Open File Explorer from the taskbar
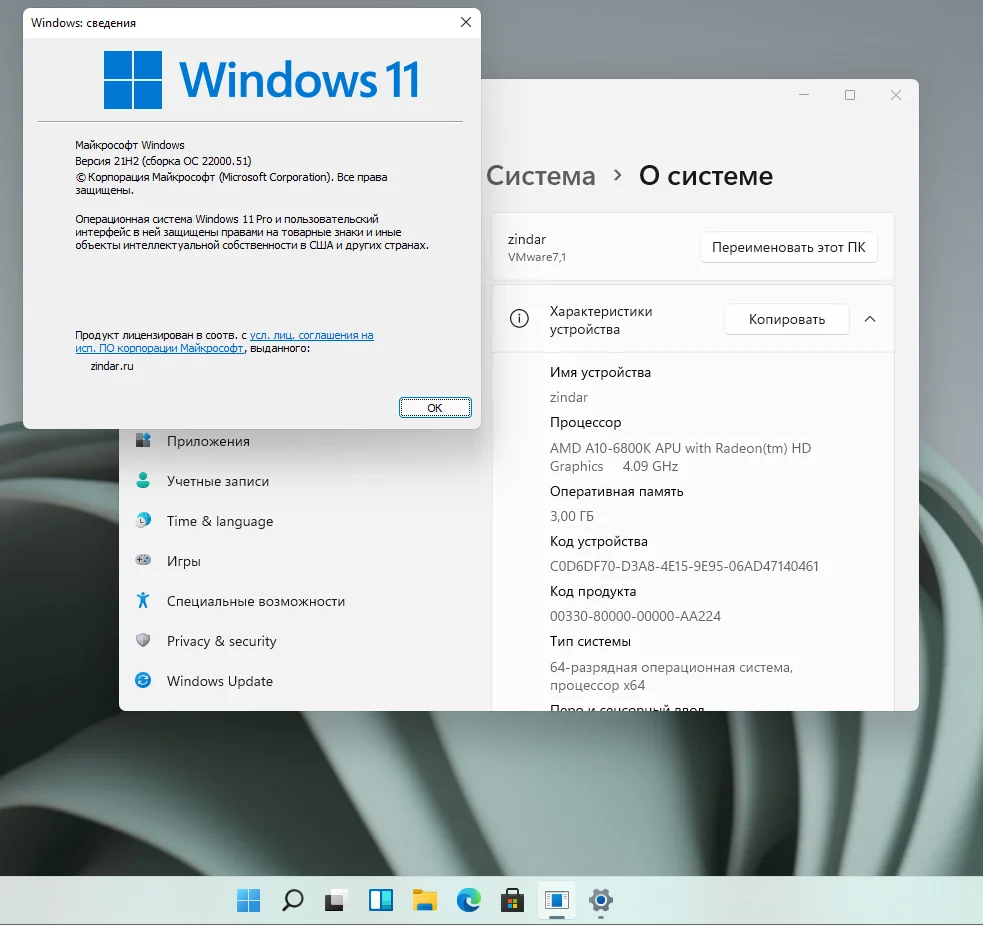Viewport: 983px width, 925px height. tap(424, 901)
